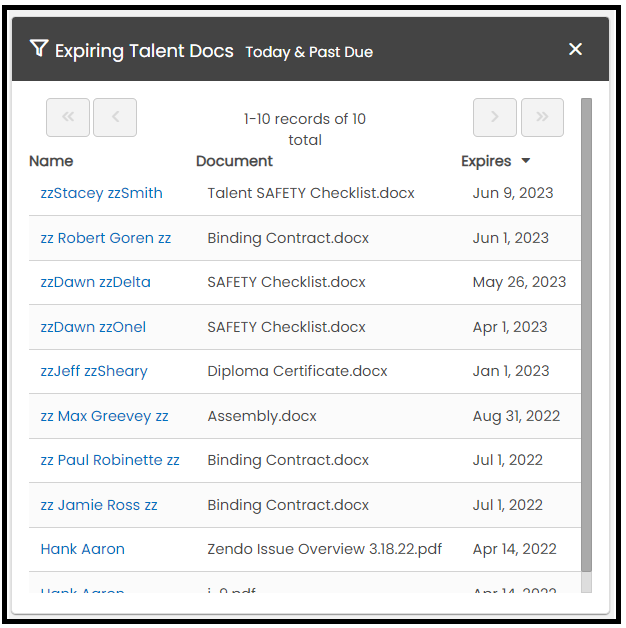Viewport: 626px width, 628px height.
Task: Select the zzDawn zzOnel name link
Action: (93, 327)
